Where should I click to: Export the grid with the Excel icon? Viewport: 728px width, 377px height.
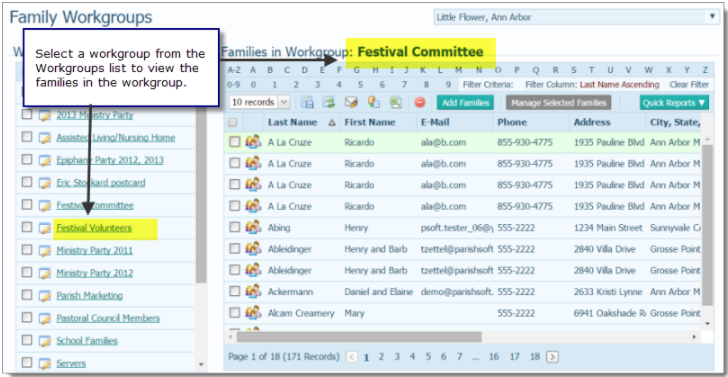point(396,103)
